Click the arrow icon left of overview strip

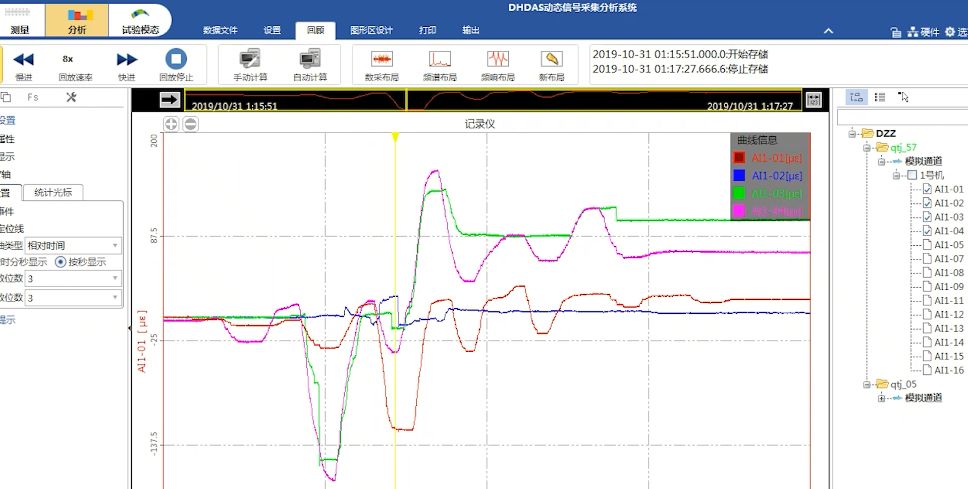pos(170,99)
